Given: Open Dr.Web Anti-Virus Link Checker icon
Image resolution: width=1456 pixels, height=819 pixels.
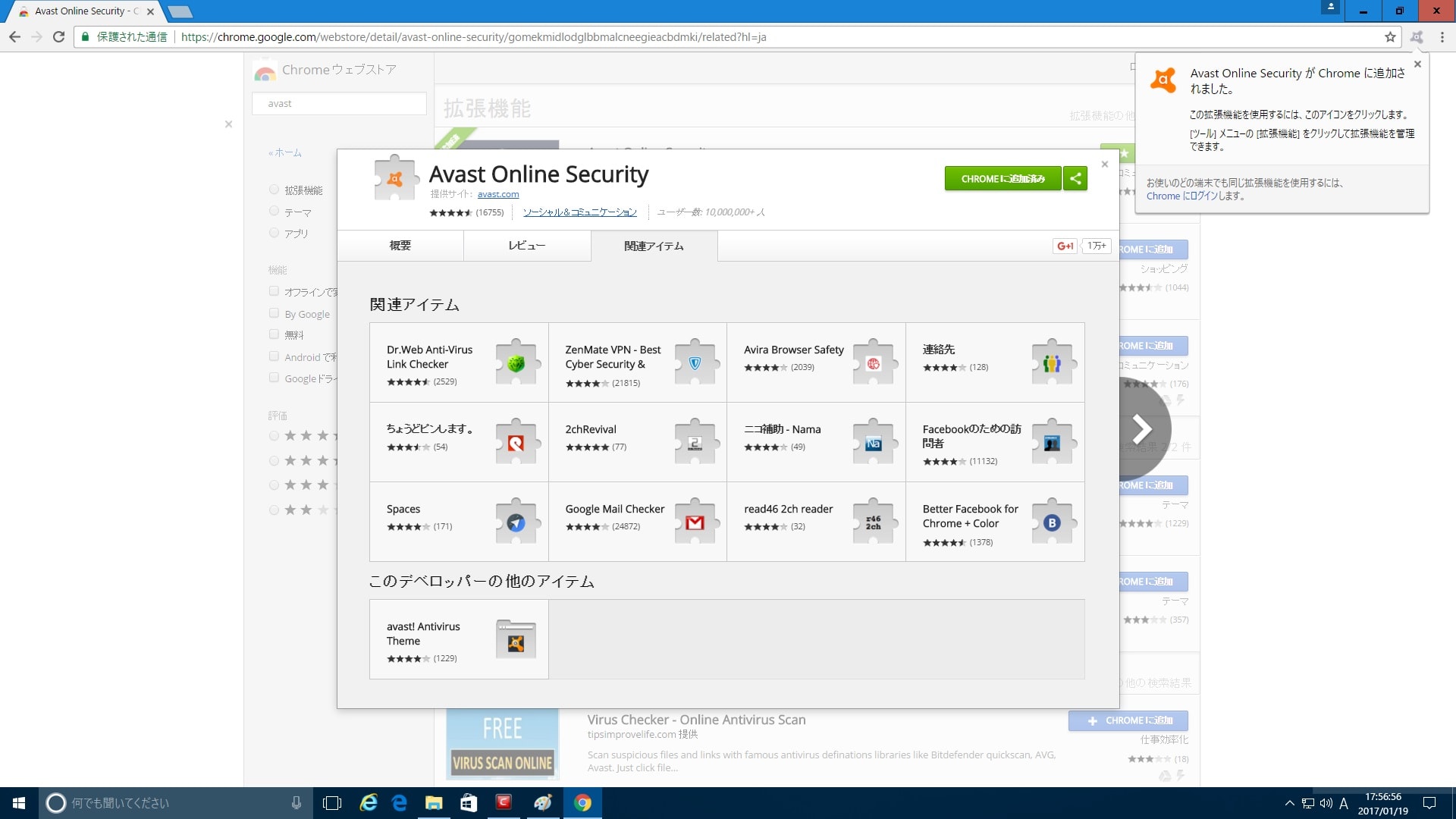Looking at the screenshot, I should point(516,363).
